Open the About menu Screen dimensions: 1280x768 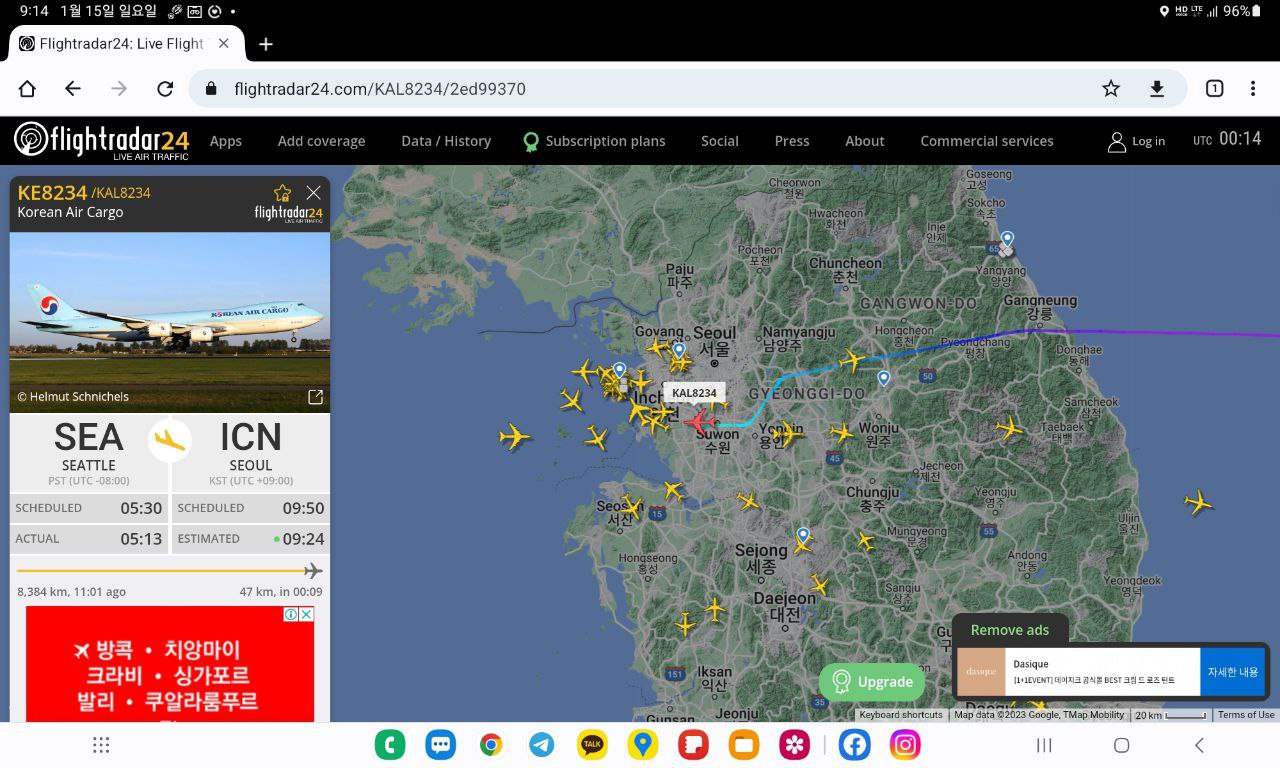tap(865, 141)
